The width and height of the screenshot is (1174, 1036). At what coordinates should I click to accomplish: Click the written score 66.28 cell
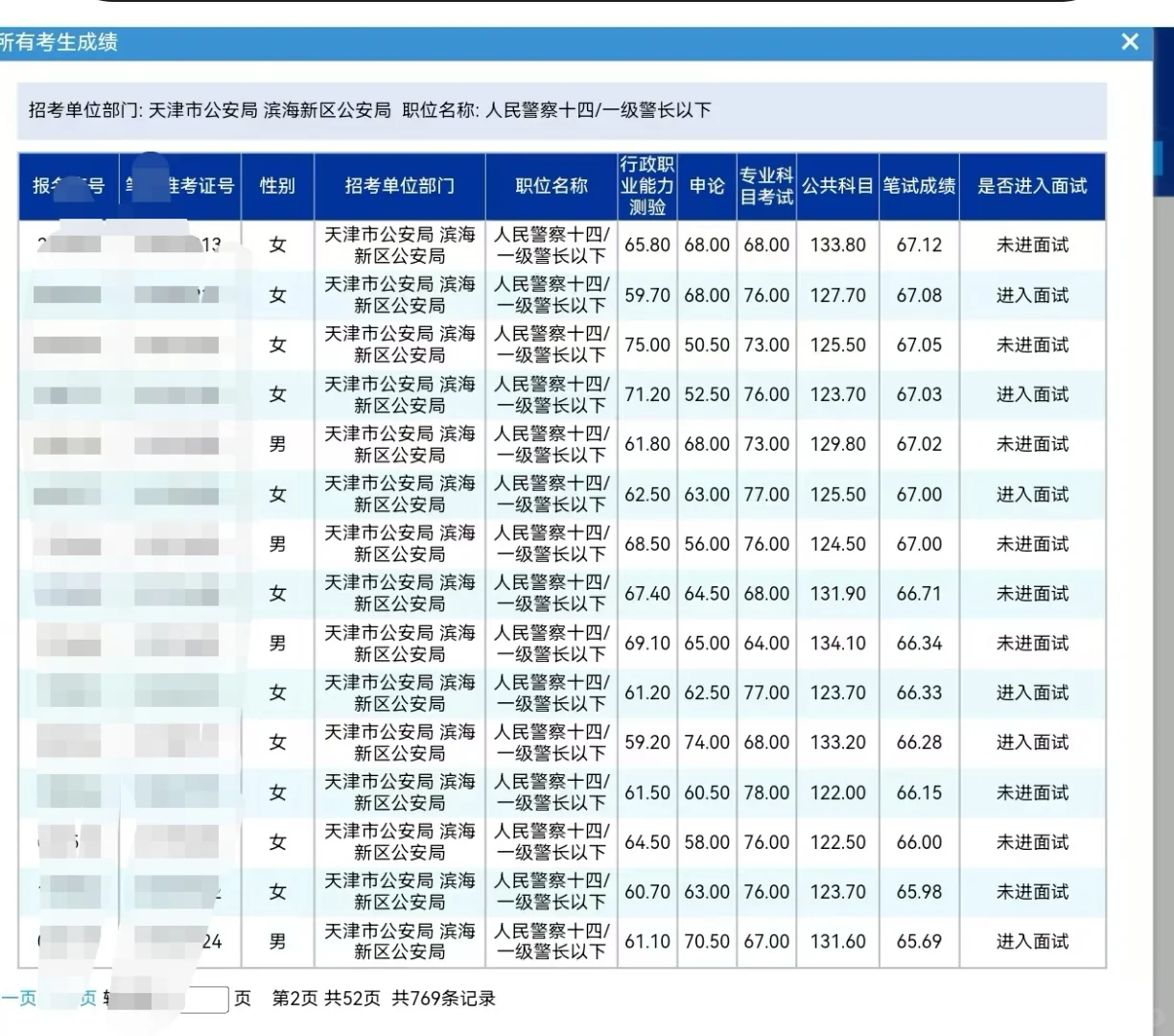point(920,743)
